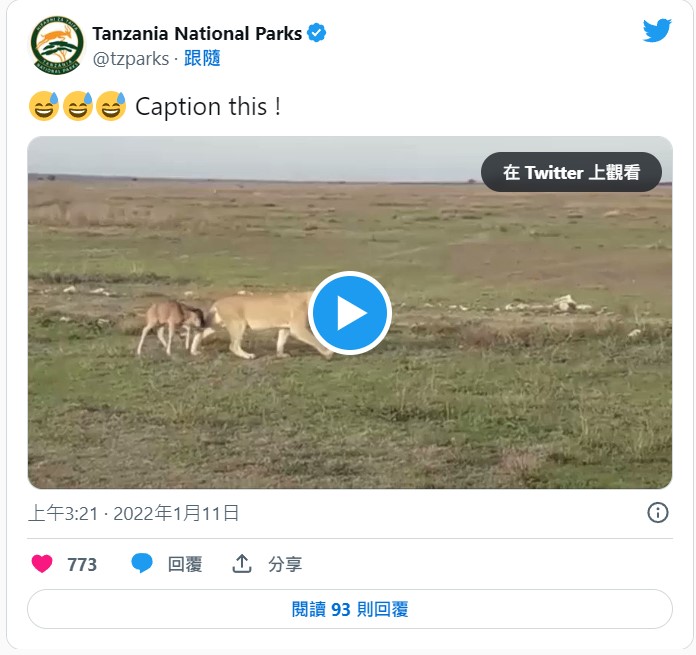Play the lioness video
Screen dimensions: 696x655
coord(350,313)
